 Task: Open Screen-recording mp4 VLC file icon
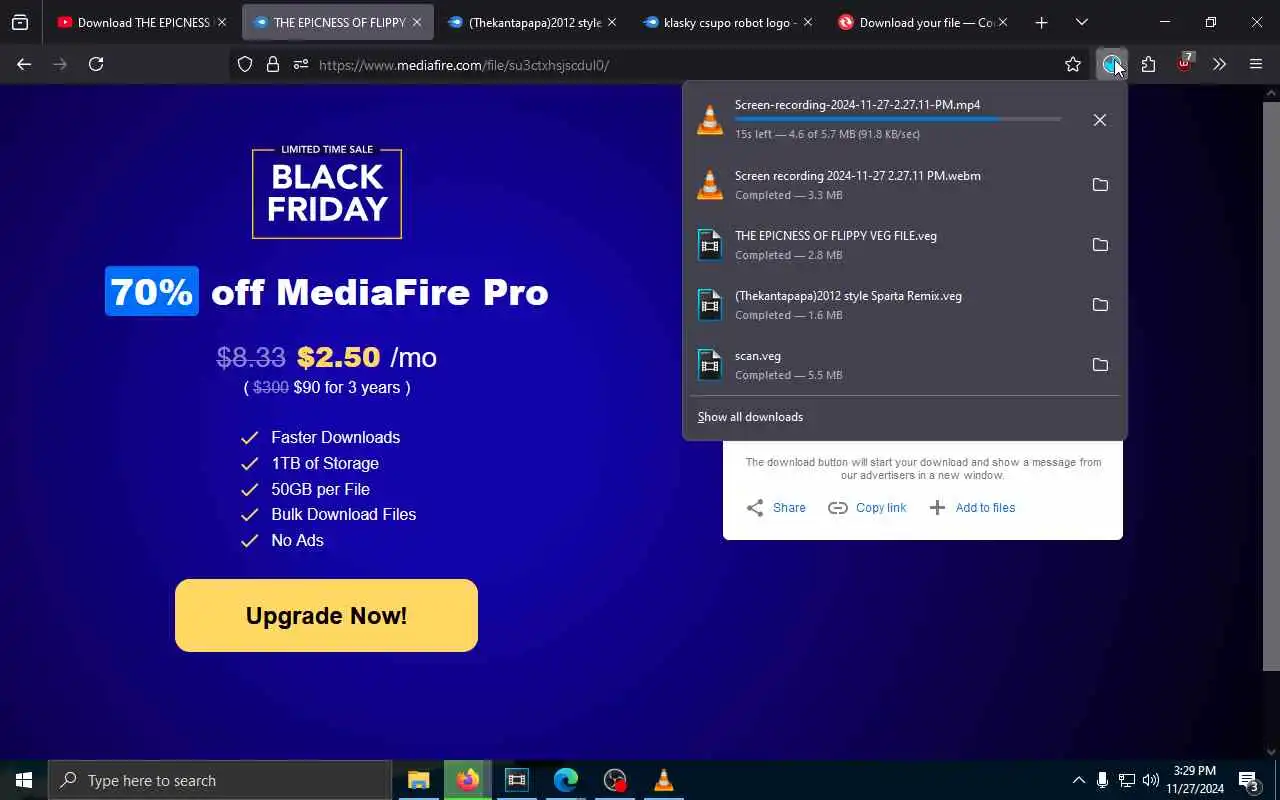tap(710, 120)
